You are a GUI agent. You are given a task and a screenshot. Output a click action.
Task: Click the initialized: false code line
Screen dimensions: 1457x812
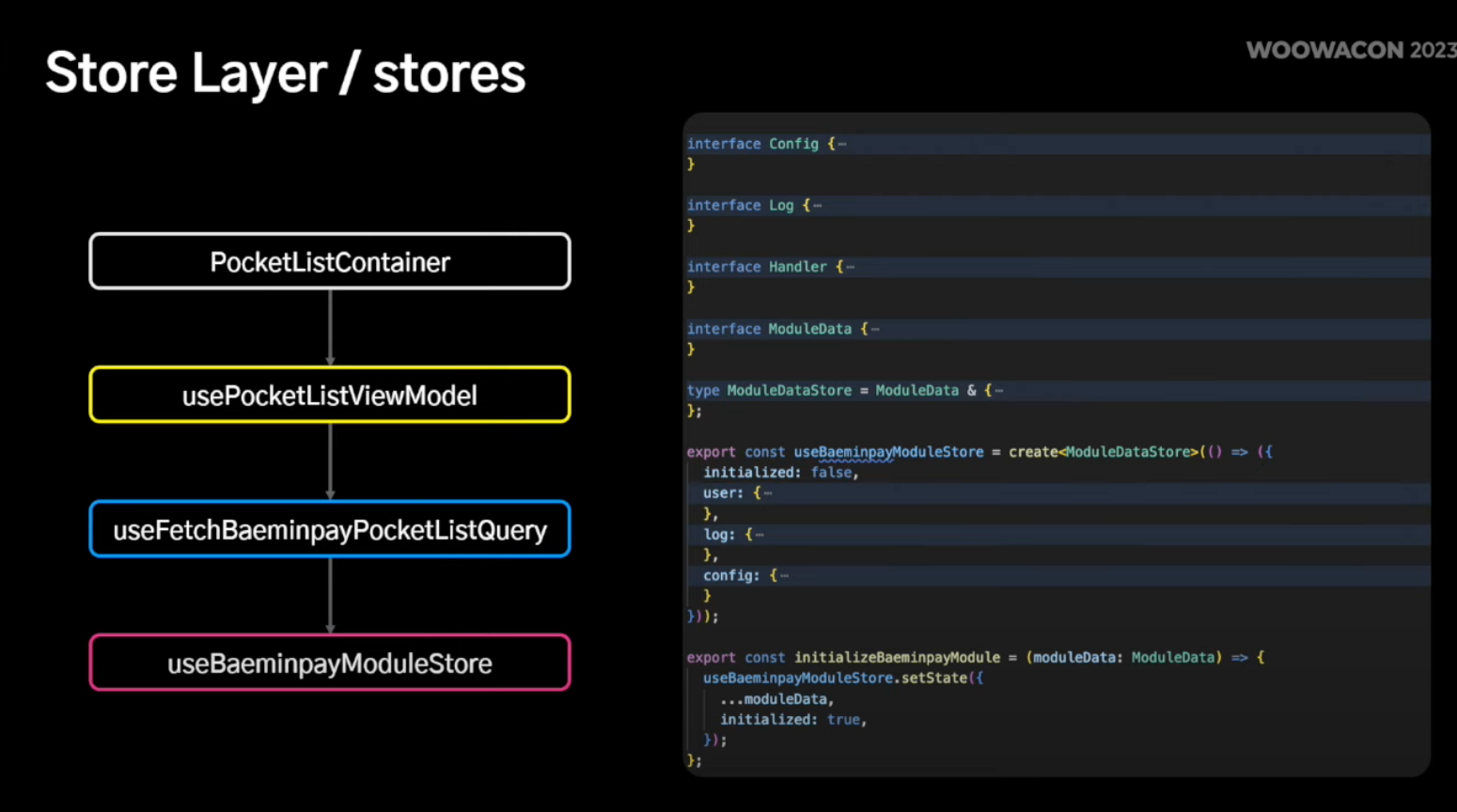780,473
